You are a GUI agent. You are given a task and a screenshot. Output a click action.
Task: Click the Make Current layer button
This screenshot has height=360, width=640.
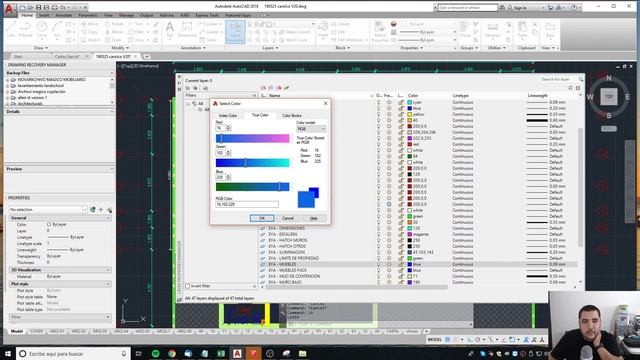coord(295,32)
